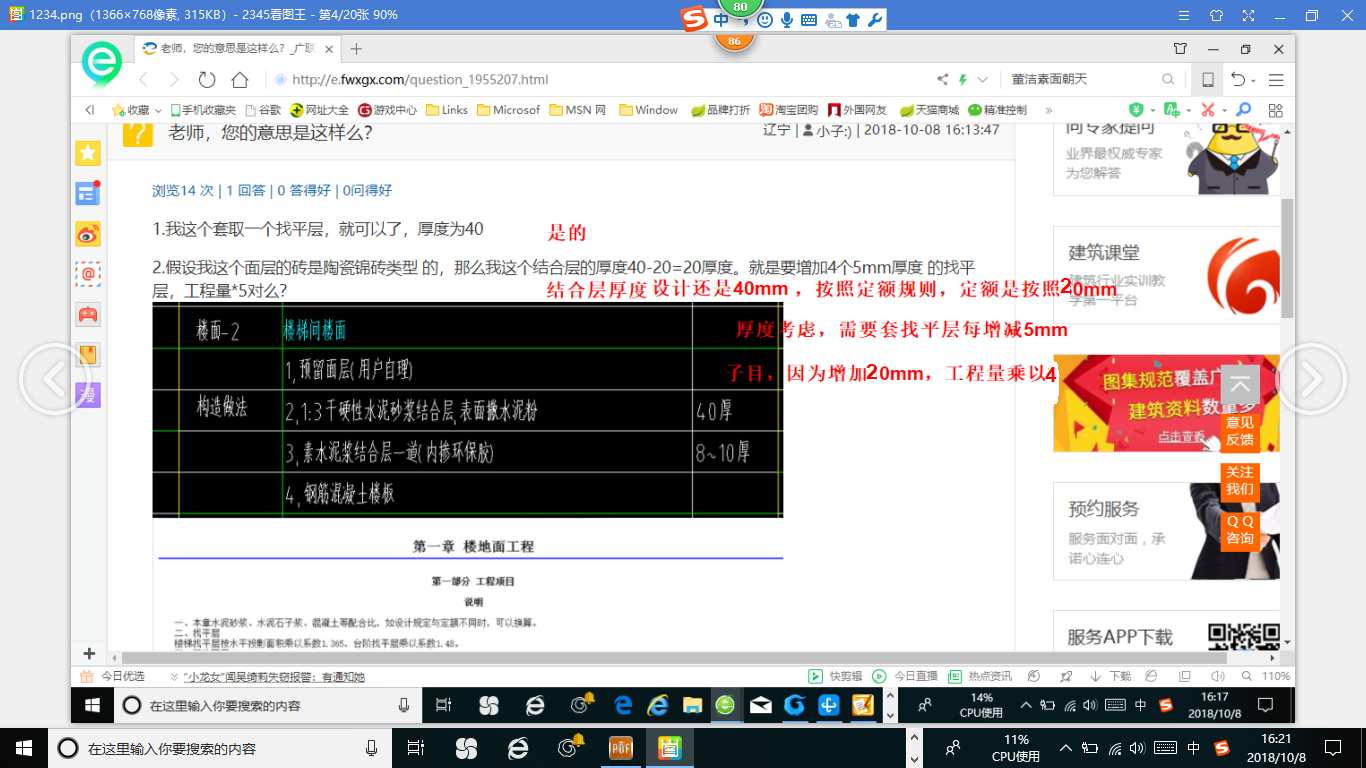Open the 网址大全 bookmark
This screenshot has height=768, width=1366.
(319, 110)
